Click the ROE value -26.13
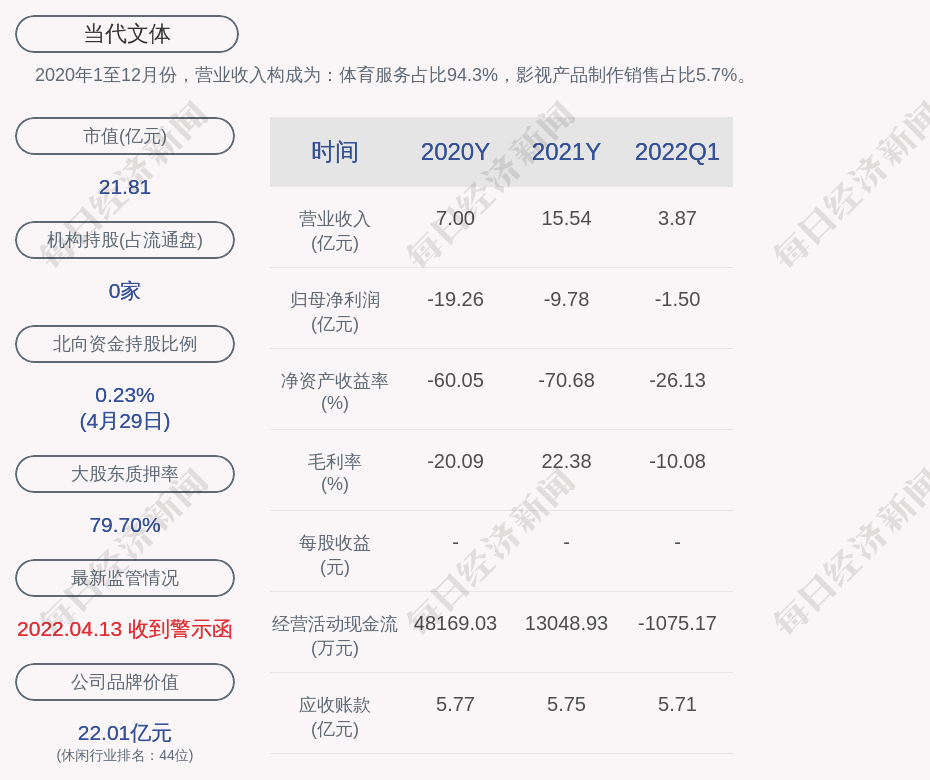This screenshot has width=930, height=780. [x=677, y=380]
